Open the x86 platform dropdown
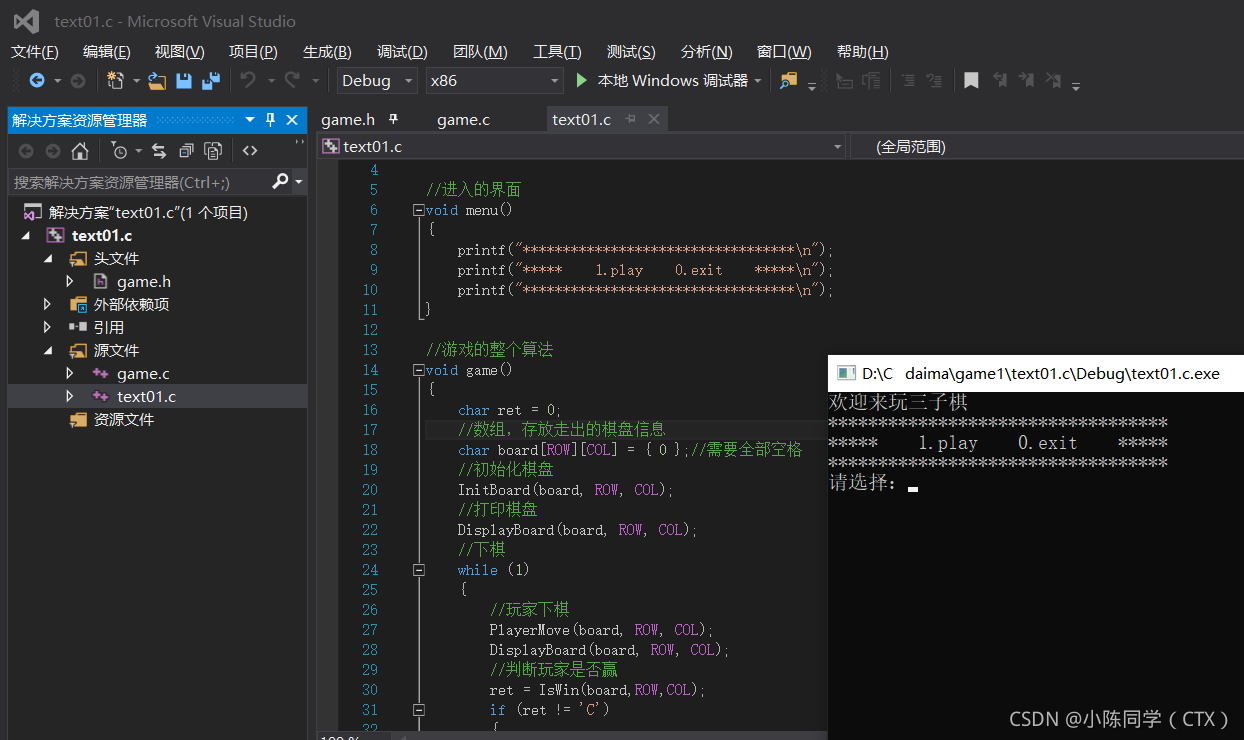Screen dimensions: 1244x740 (494, 81)
